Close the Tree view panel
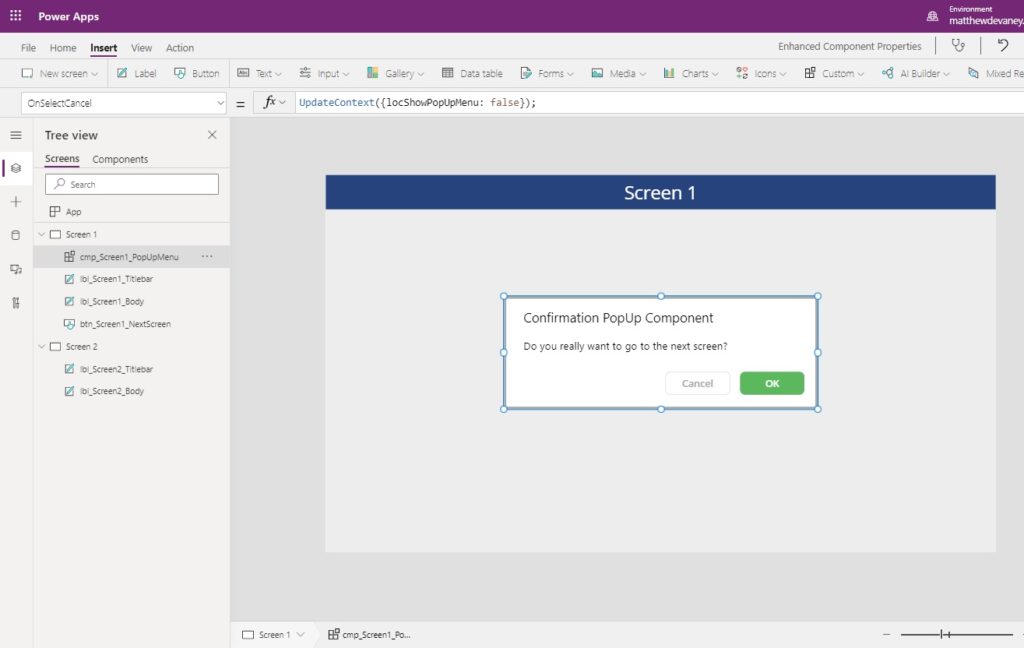The image size is (1024, 648). pyautogui.click(x=212, y=135)
